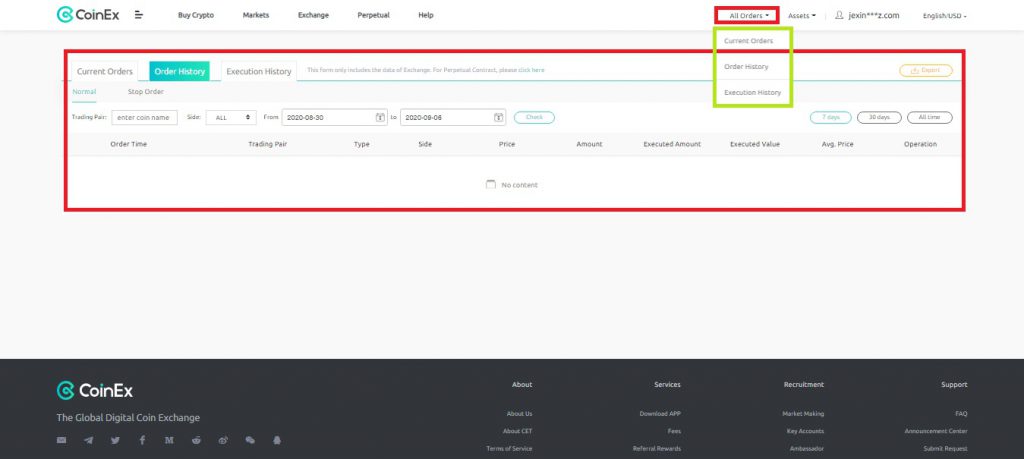The width and height of the screenshot is (1024, 459).
Task: Follow the 'click here' Perpetual Contract link
Action: pyautogui.click(x=531, y=70)
